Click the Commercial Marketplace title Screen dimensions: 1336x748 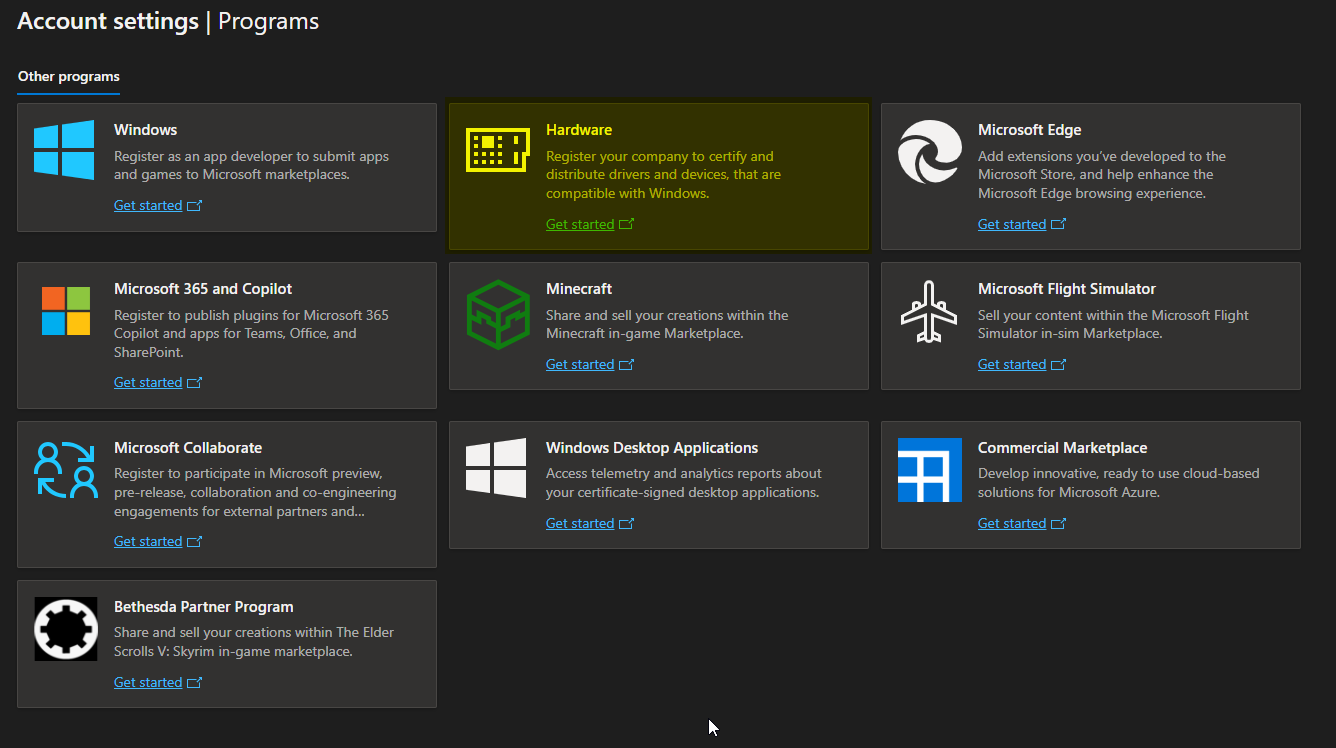1063,448
